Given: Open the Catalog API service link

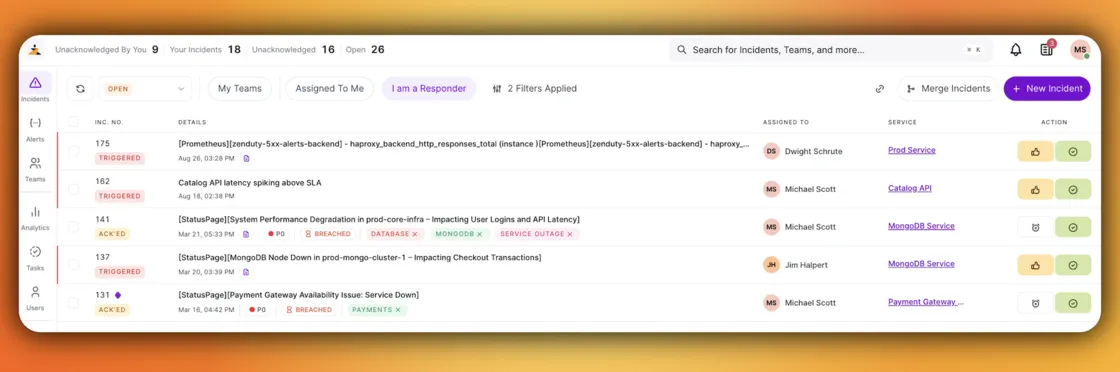Looking at the screenshot, I should coord(909,188).
